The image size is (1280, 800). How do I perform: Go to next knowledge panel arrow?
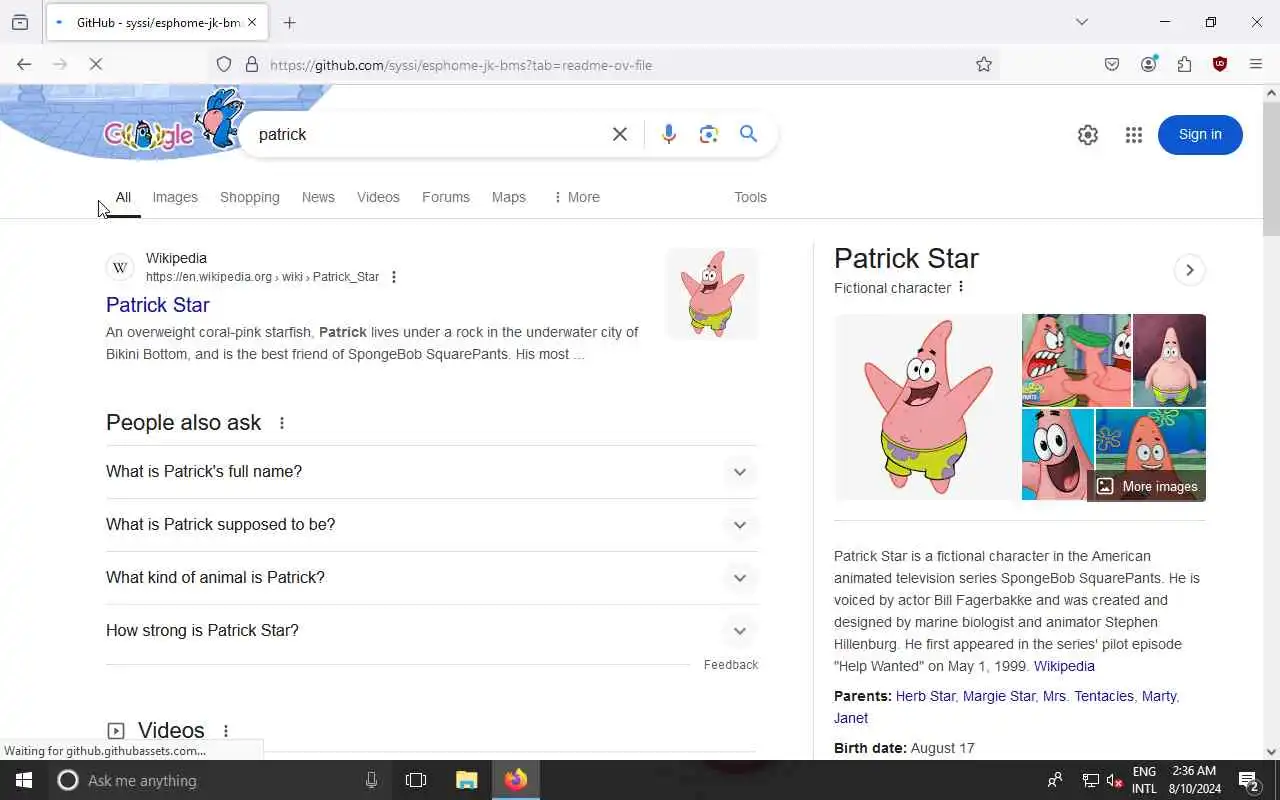pyautogui.click(x=1190, y=270)
